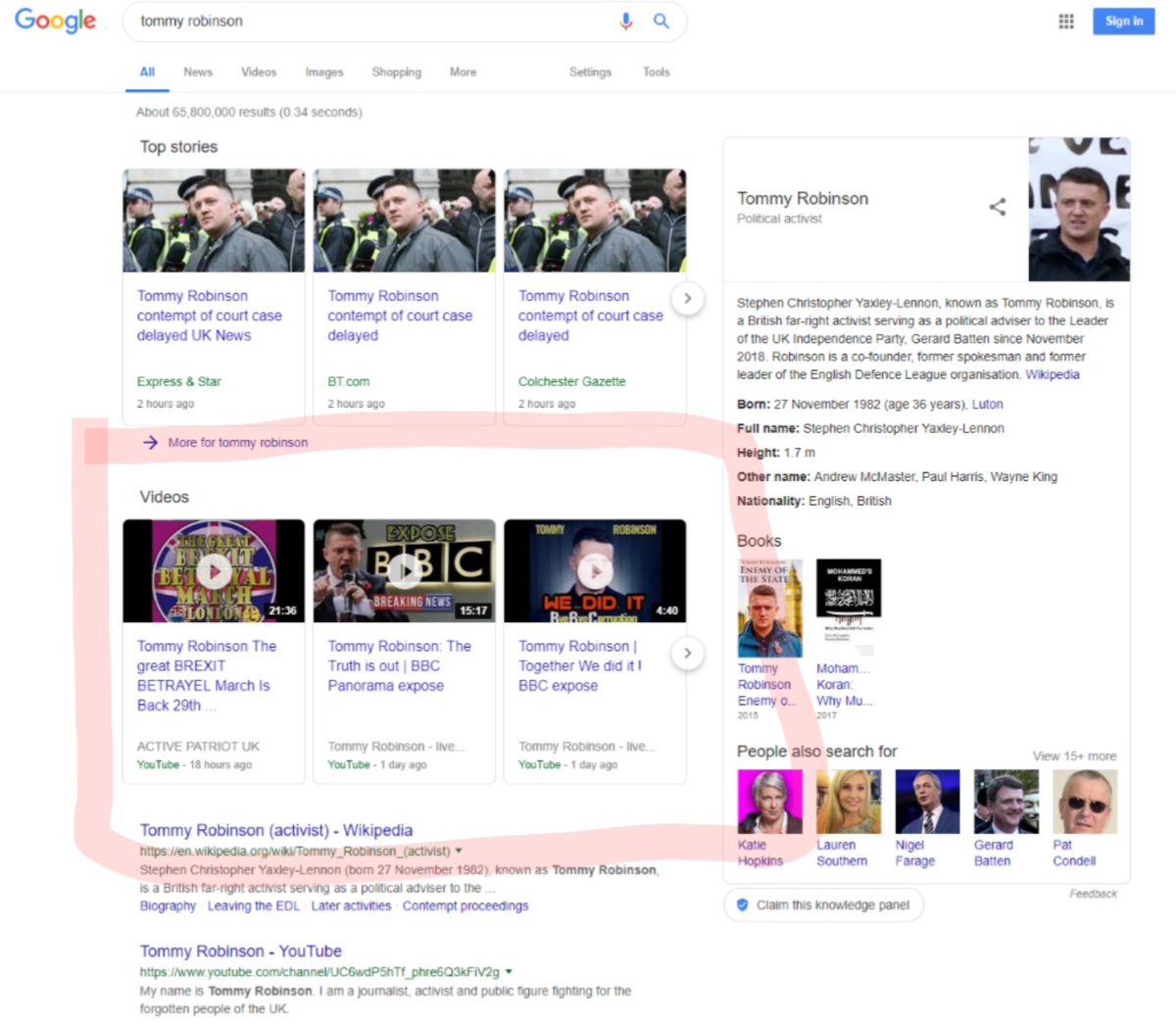
Task: Open Express & Star story thumbnail image
Action: pyautogui.click(x=214, y=220)
